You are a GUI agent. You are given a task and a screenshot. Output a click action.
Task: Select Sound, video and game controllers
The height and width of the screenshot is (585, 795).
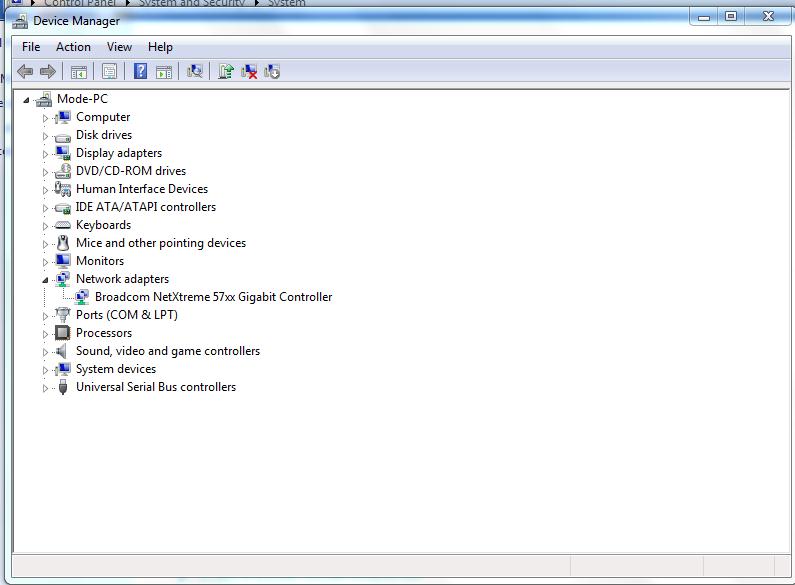point(167,351)
